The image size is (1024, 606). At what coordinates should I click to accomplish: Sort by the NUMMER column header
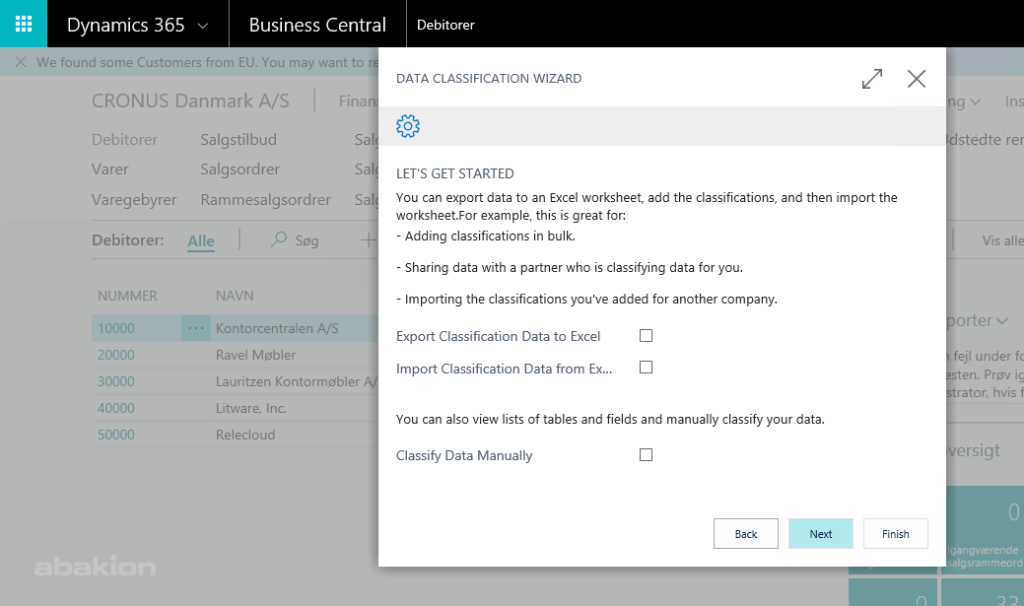[x=127, y=296]
